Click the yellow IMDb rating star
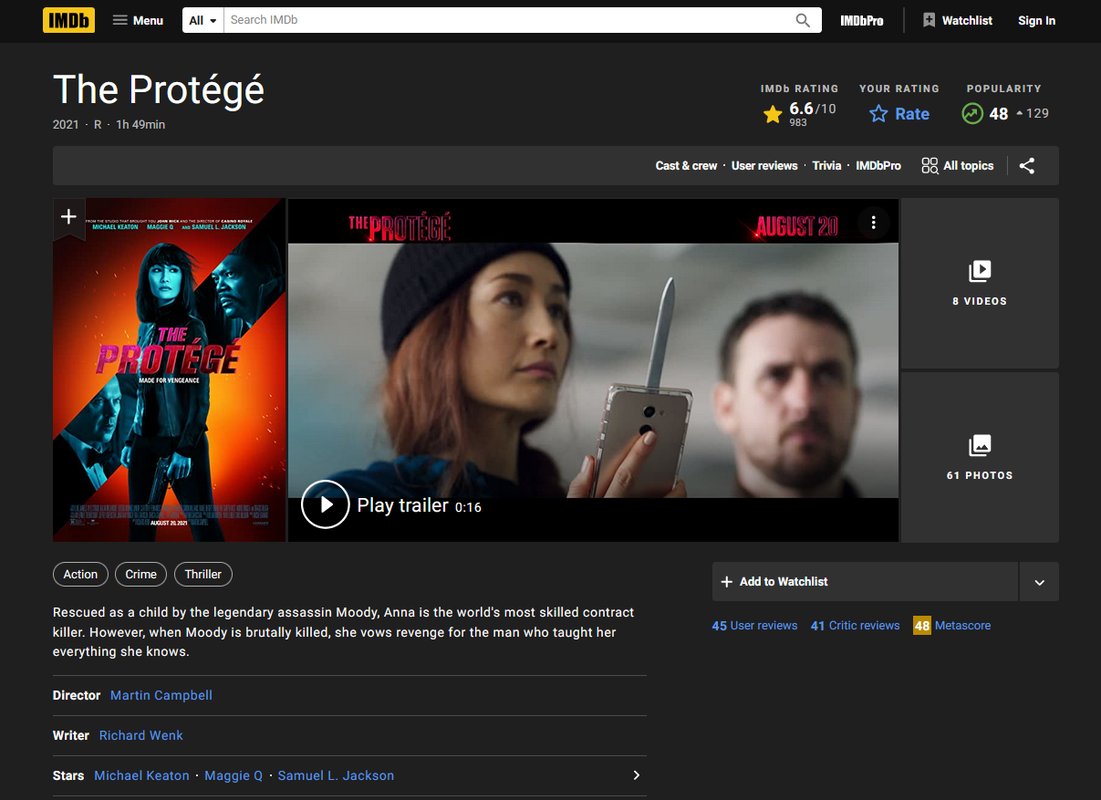 [772, 114]
